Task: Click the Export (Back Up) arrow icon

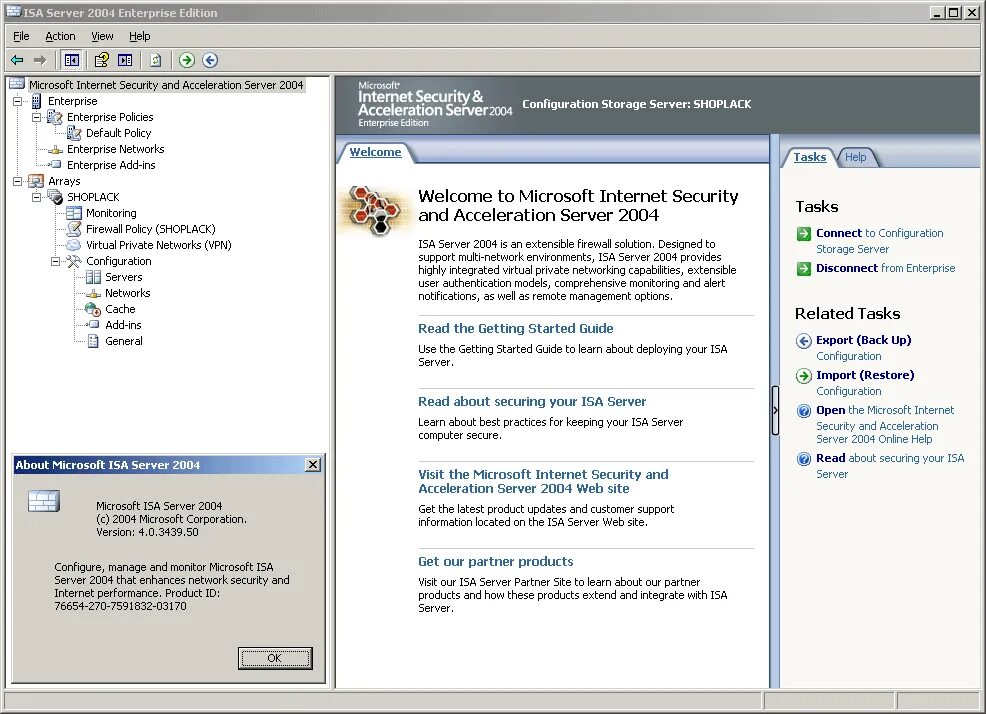Action: pos(804,341)
